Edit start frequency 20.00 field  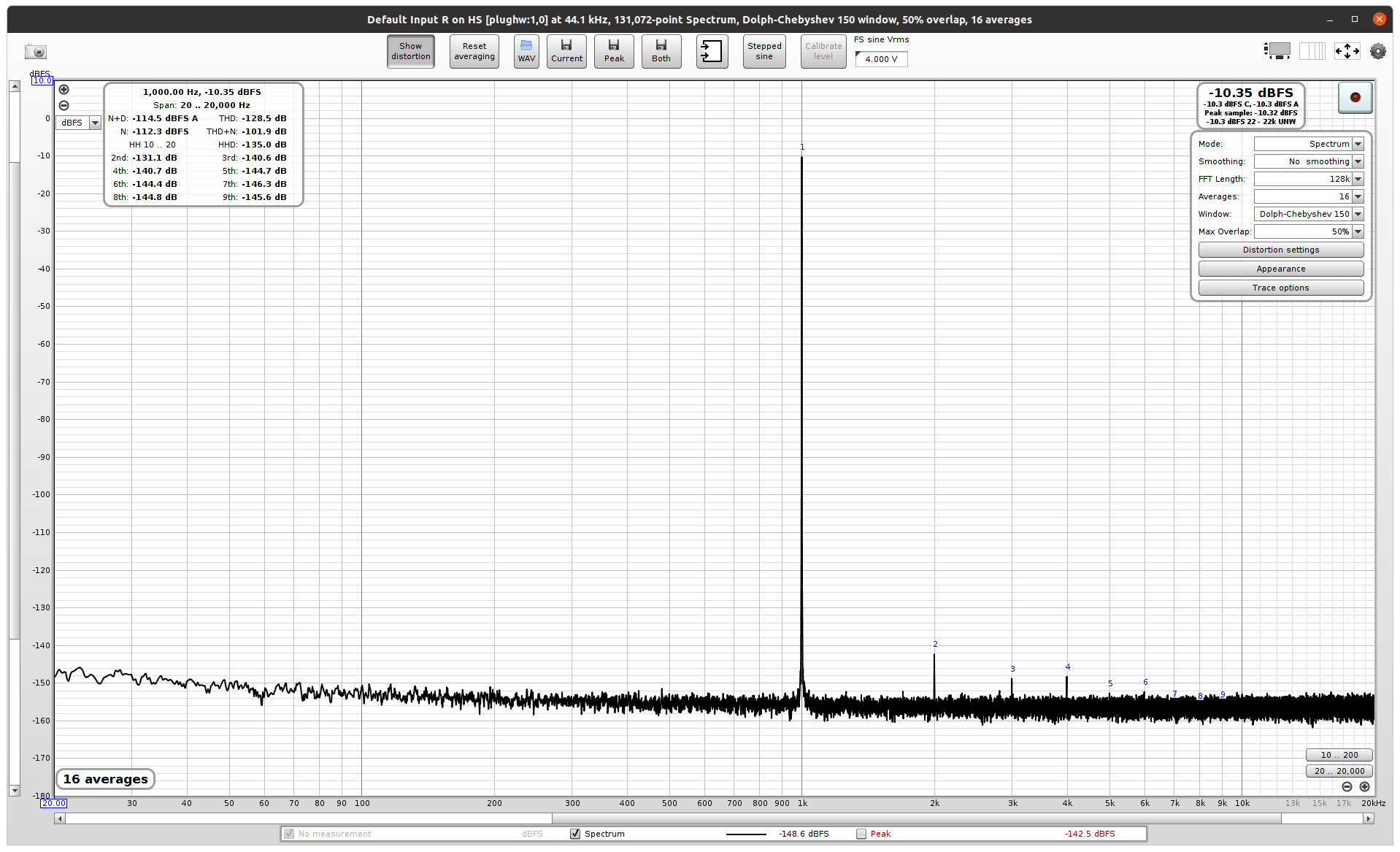[x=54, y=803]
